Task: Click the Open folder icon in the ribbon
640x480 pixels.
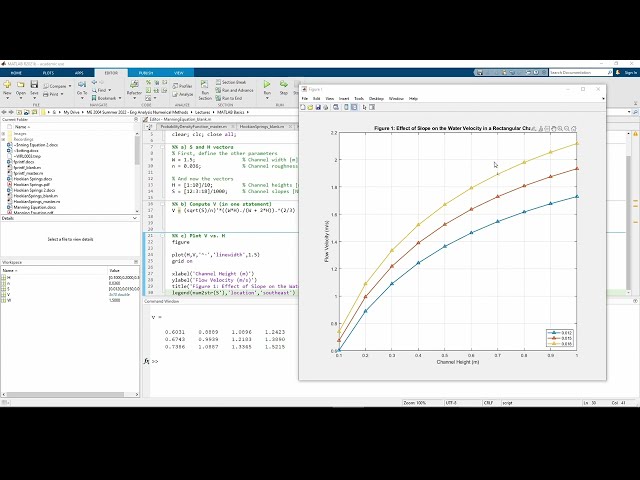Action: click(20, 84)
